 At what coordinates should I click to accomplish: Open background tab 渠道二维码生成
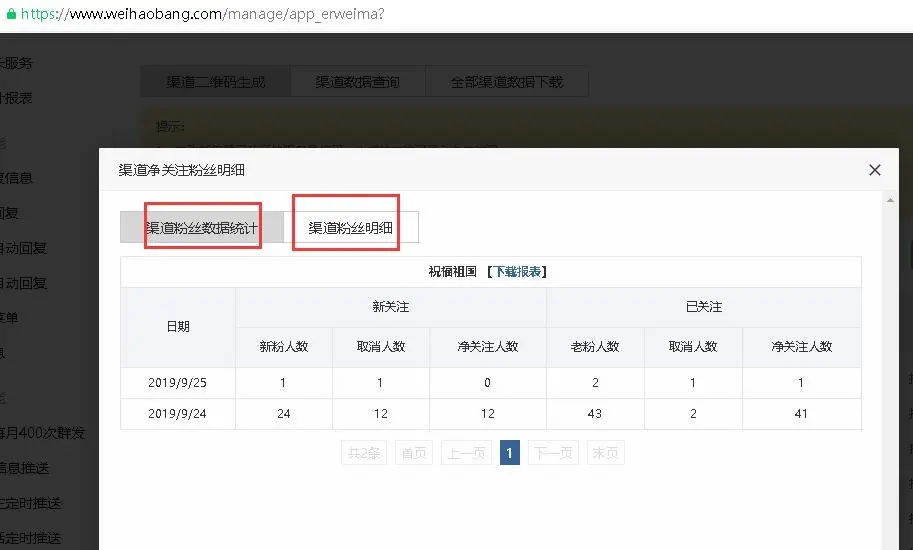[215, 82]
